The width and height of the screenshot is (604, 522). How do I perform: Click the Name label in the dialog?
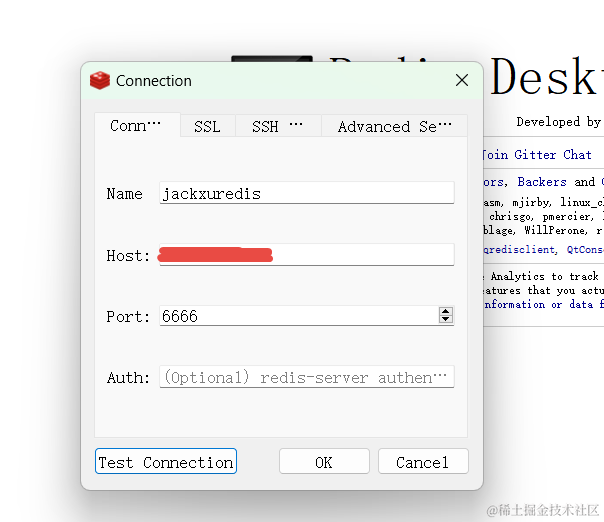[124, 194]
